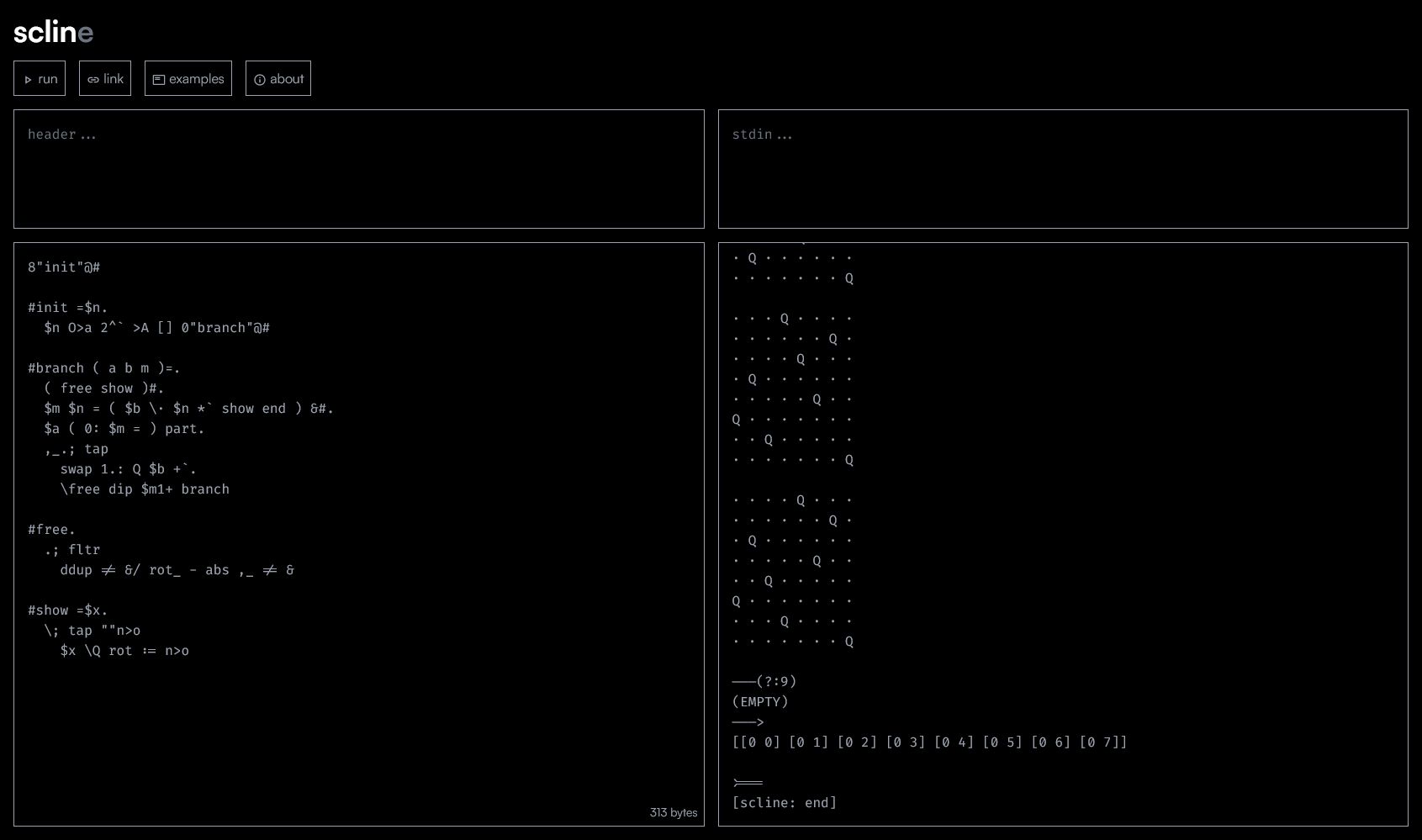
Task: Click the line 'swap 1.: Q $b +`.'
Action: pyautogui.click(x=129, y=469)
